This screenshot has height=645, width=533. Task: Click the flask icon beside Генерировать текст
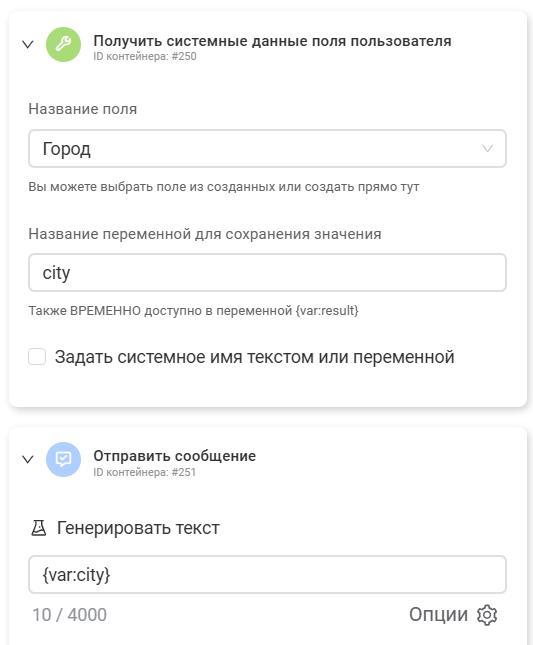pos(39,528)
